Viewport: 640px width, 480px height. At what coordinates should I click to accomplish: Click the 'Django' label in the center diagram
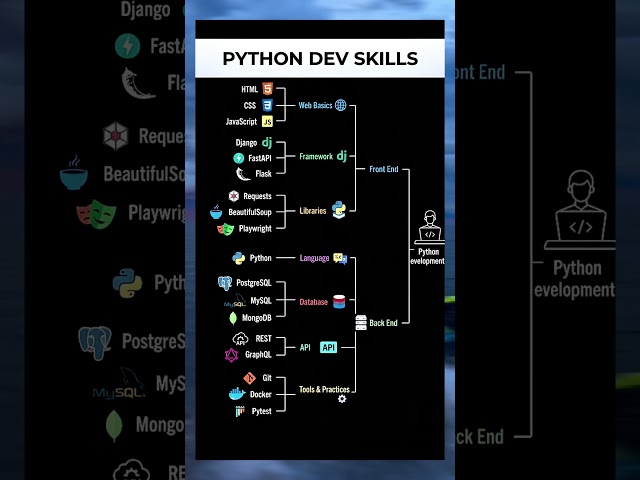(246, 143)
